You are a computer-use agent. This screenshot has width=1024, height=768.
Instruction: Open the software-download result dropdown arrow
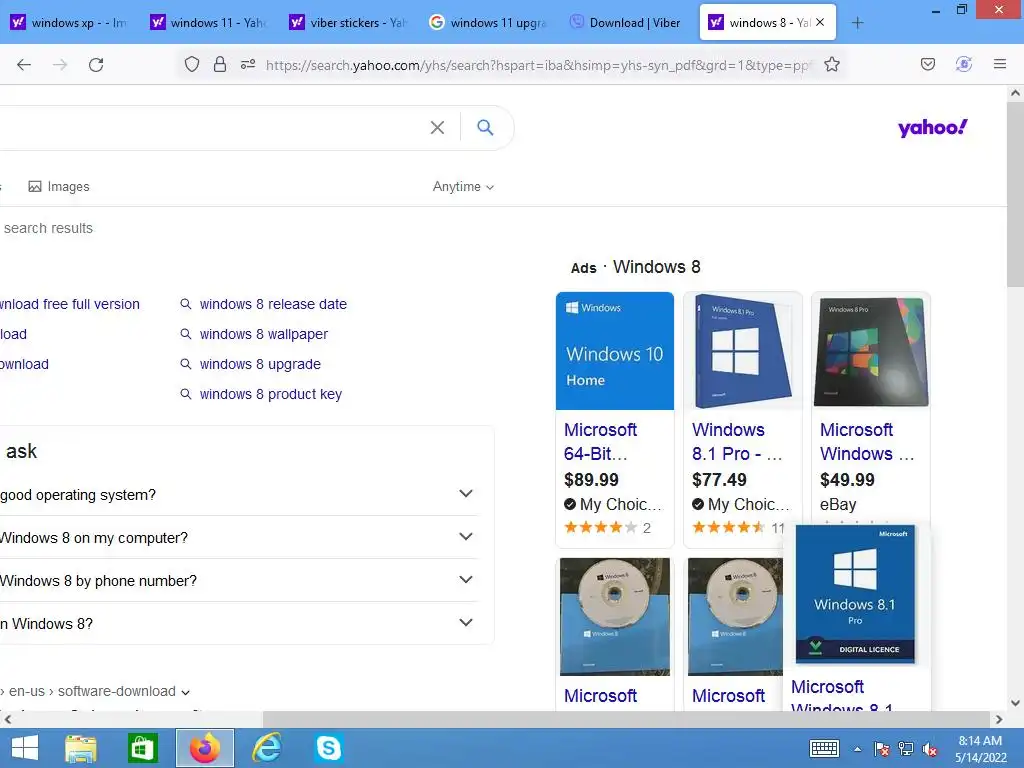tap(185, 692)
